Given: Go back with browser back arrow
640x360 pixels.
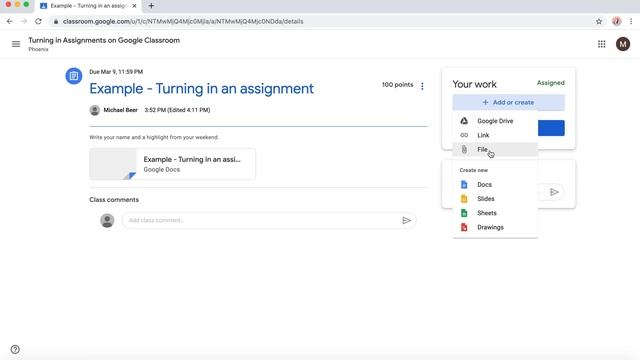Looking at the screenshot, I should pos(10,21).
